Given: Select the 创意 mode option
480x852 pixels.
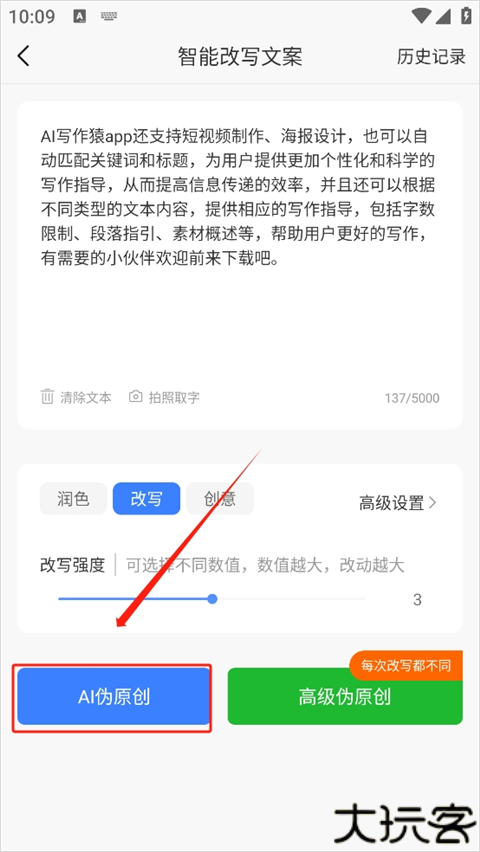Looking at the screenshot, I should pyautogui.click(x=220, y=499).
